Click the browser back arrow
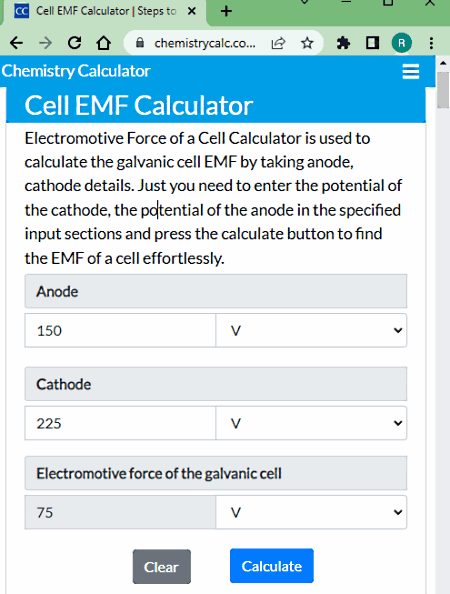Viewport: 450px width, 594px height. 16,43
